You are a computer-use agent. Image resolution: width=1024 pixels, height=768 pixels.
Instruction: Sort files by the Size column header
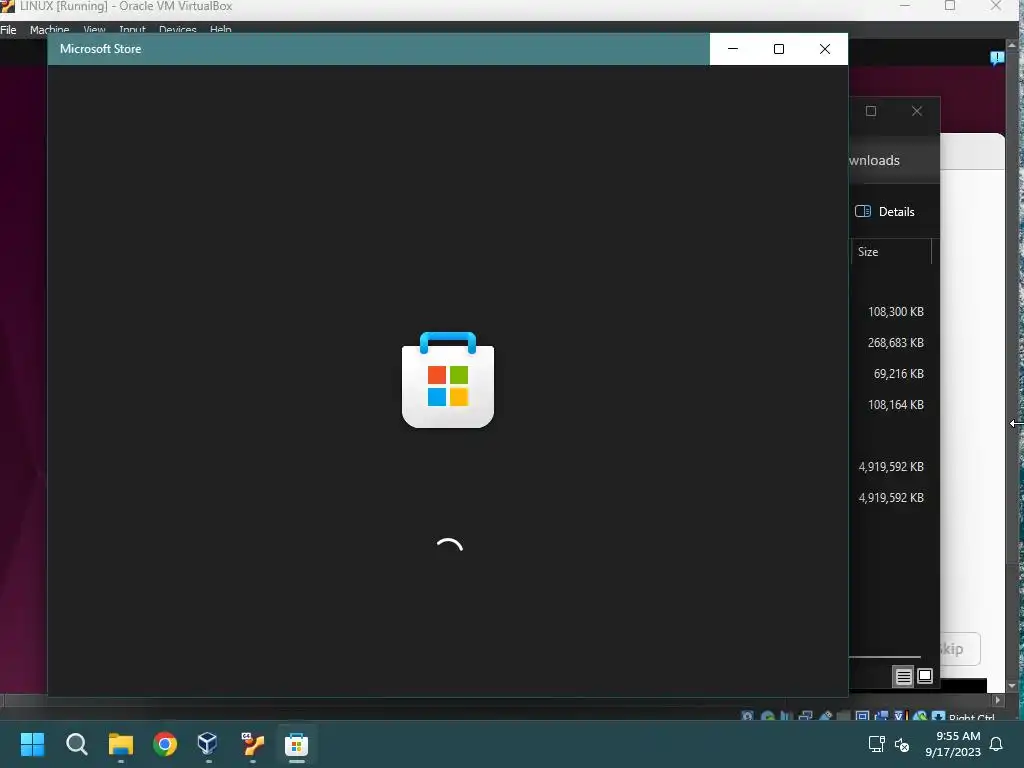click(x=891, y=251)
